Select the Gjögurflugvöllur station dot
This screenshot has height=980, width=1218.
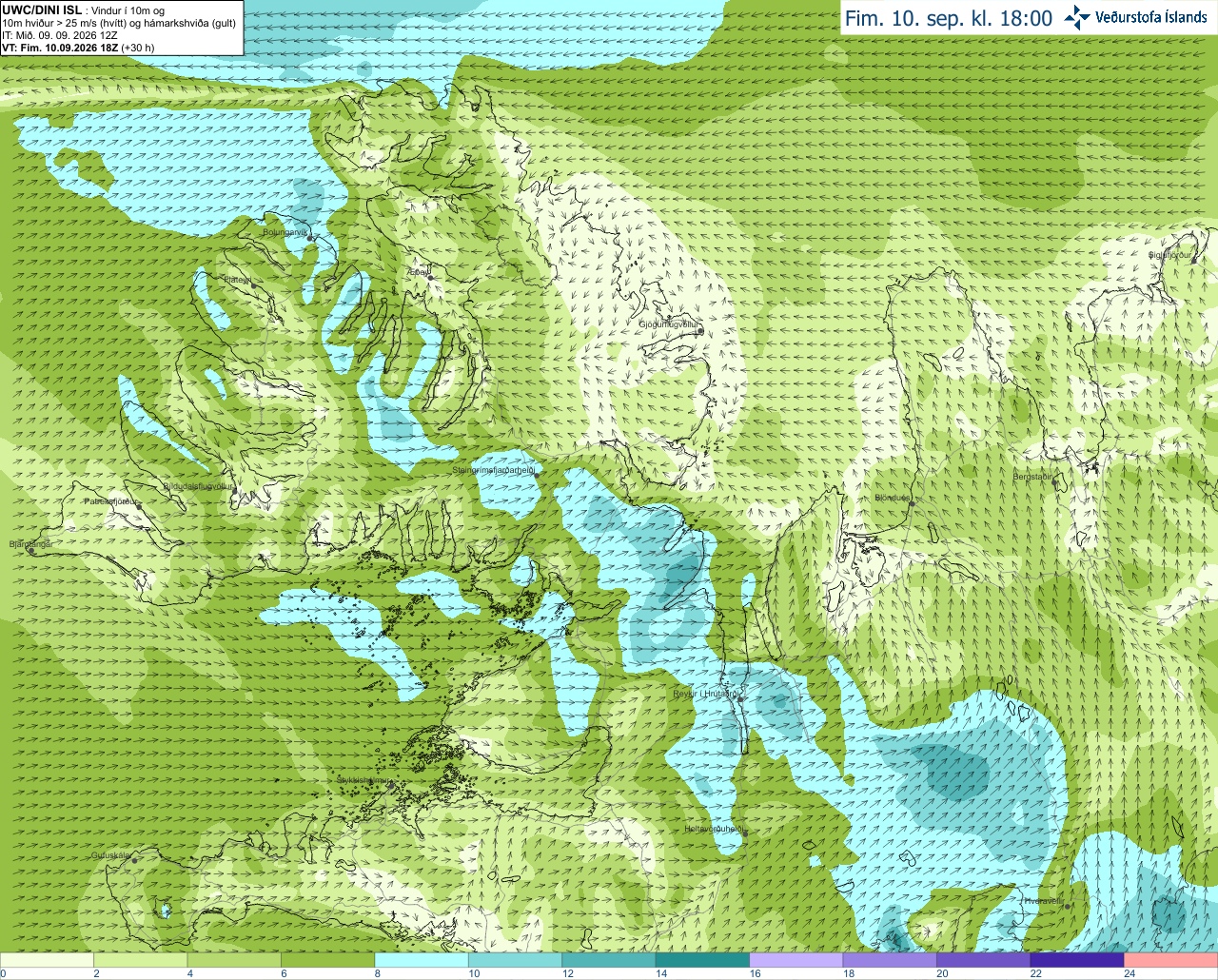[x=700, y=331]
